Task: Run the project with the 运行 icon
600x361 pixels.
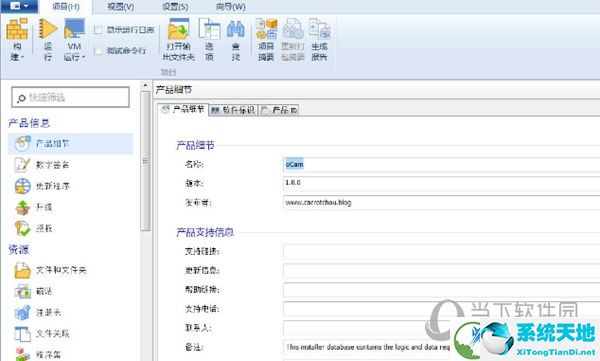Action: coord(47,29)
